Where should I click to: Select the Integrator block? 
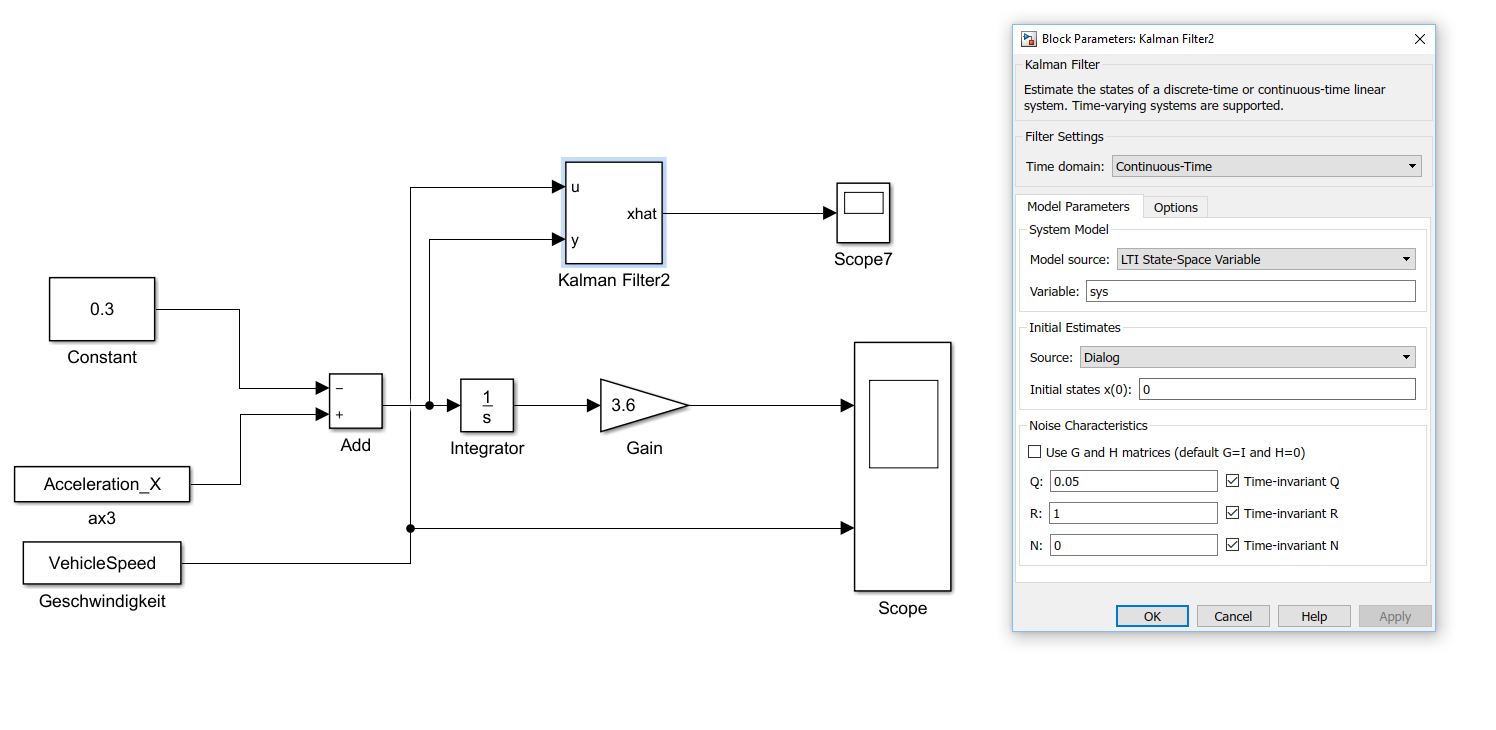pyautogui.click(x=487, y=405)
